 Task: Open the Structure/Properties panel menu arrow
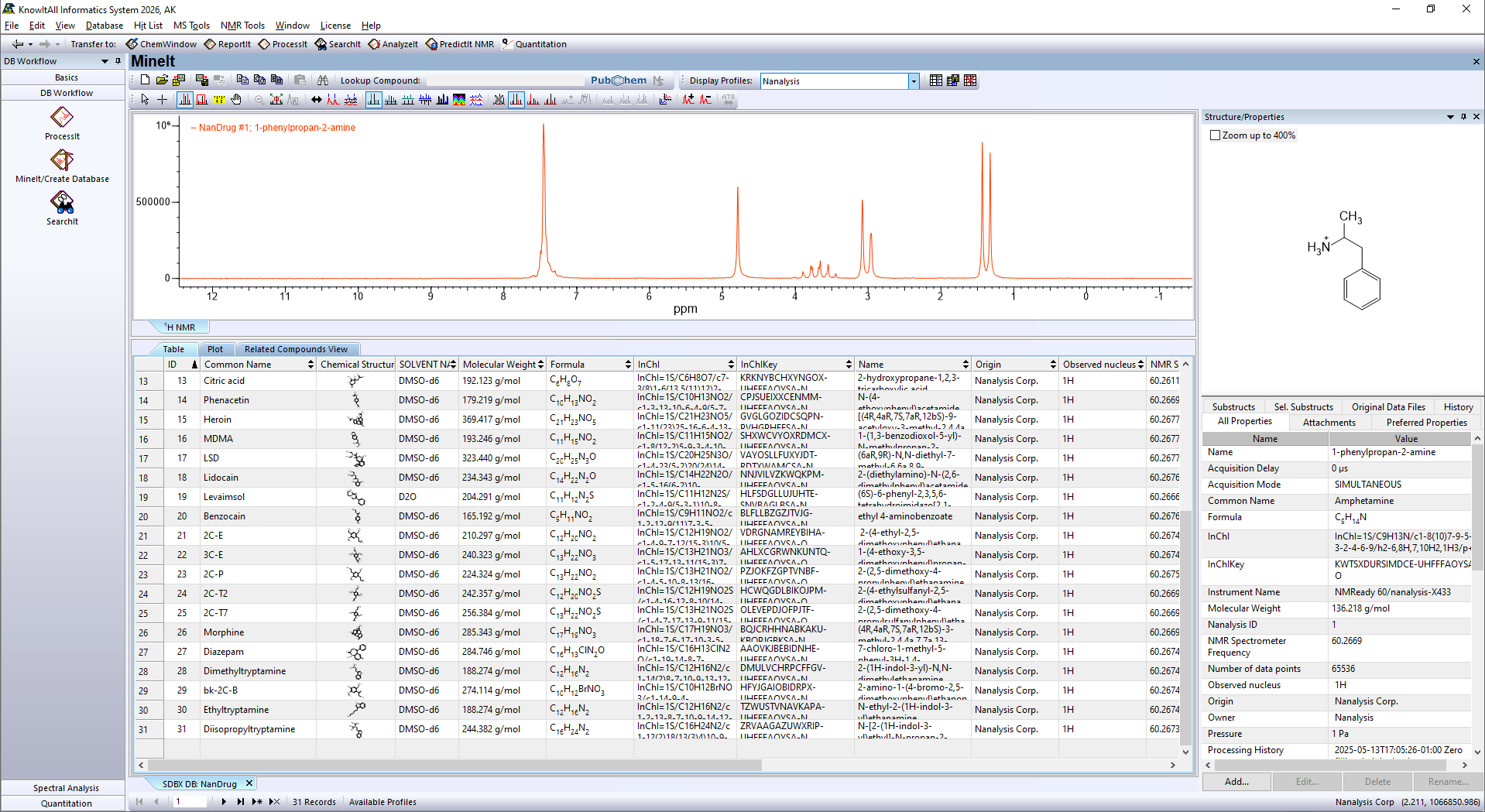coord(1450,117)
